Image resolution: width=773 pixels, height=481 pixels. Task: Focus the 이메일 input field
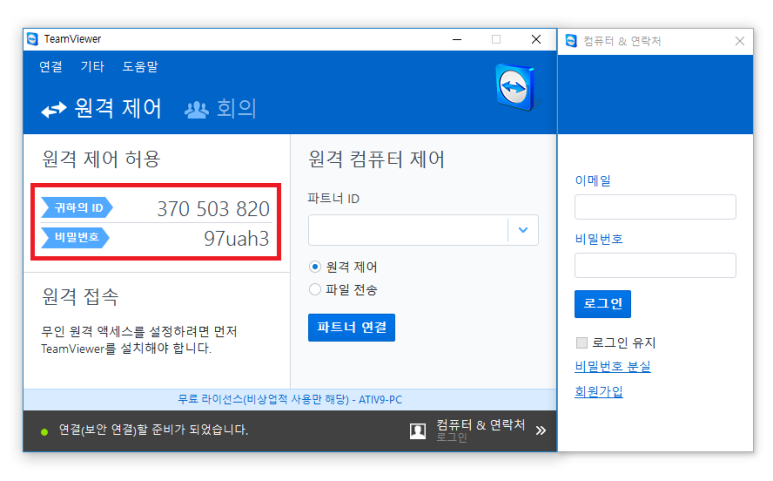pyautogui.click(x=655, y=207)
